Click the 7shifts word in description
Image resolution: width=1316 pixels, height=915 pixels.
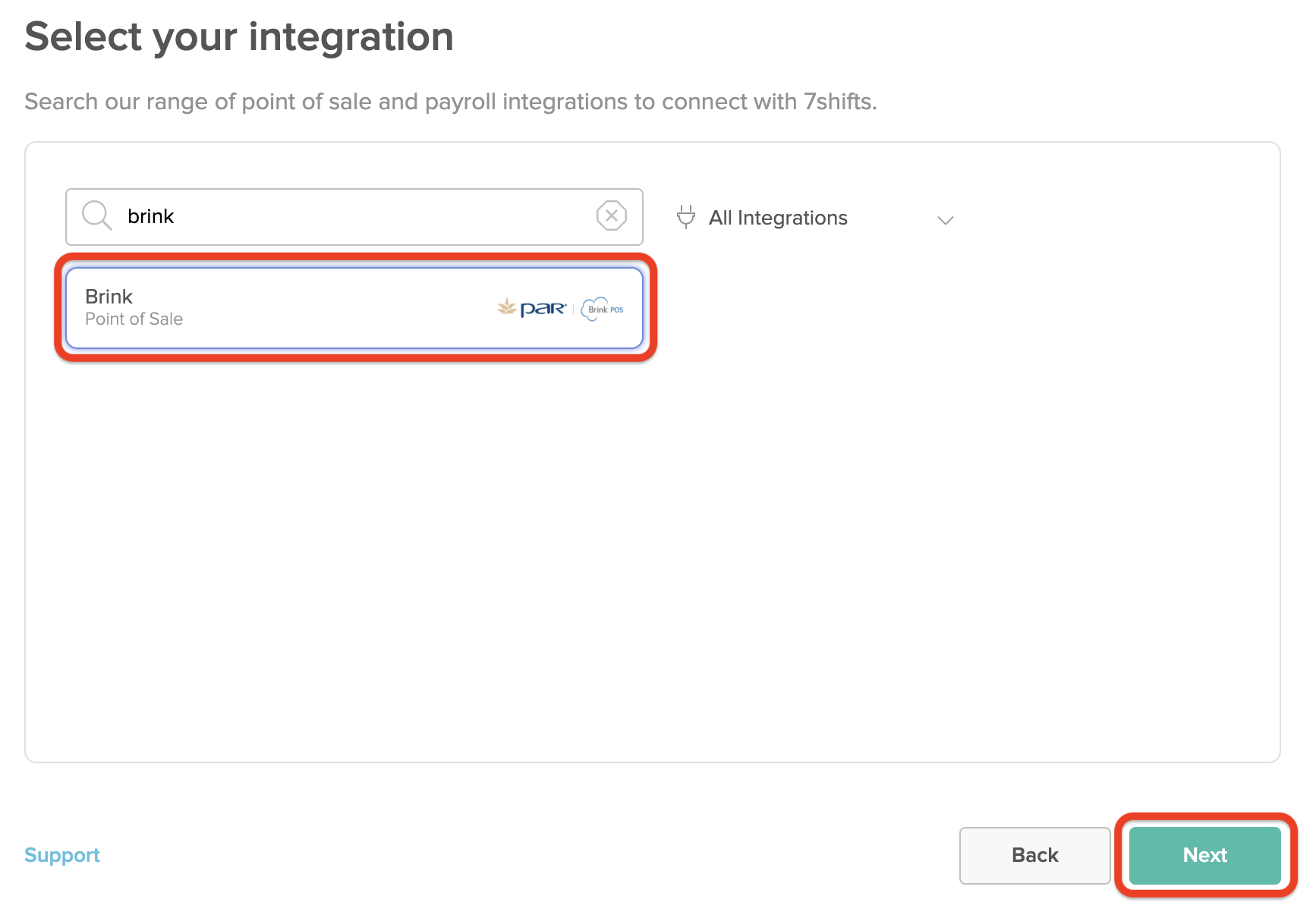coord(839,102)
